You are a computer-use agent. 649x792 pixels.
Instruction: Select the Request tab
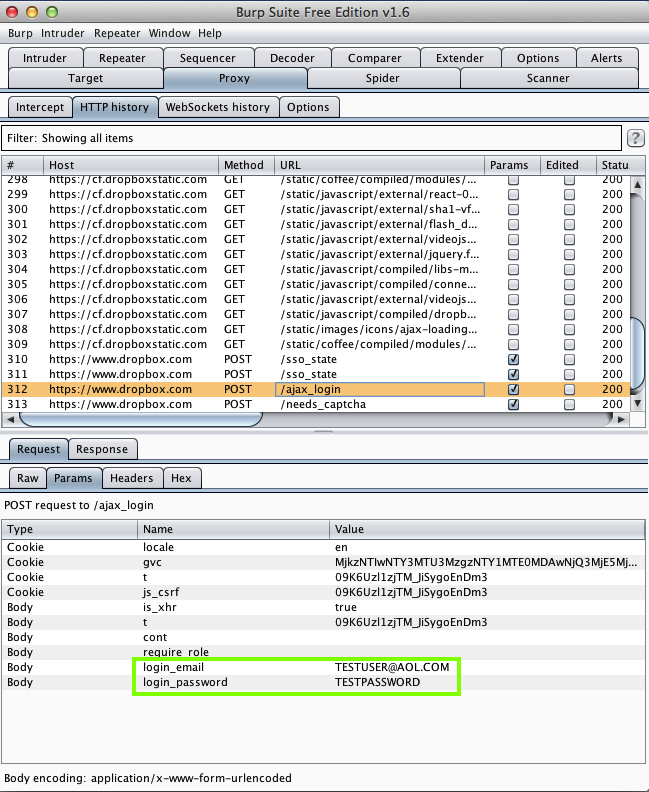[x=38, y=449]
